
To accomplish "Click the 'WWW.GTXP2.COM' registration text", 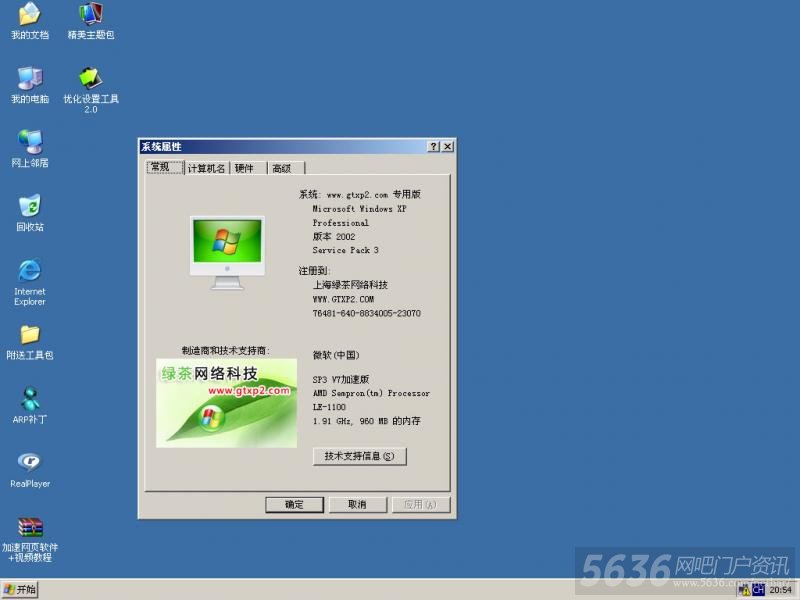I will pyautogui.click(x=343, y=299).
